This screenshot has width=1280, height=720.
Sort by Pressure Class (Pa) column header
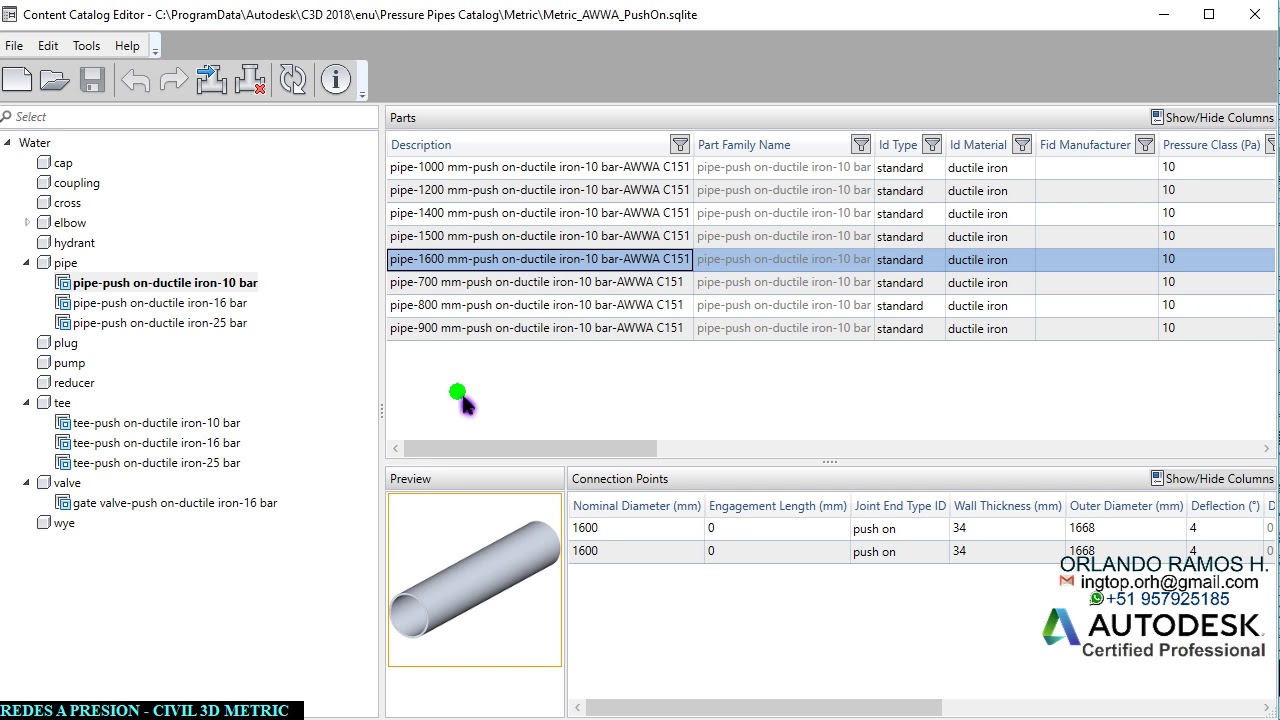pyautogui.click(x=1211, y=145)
